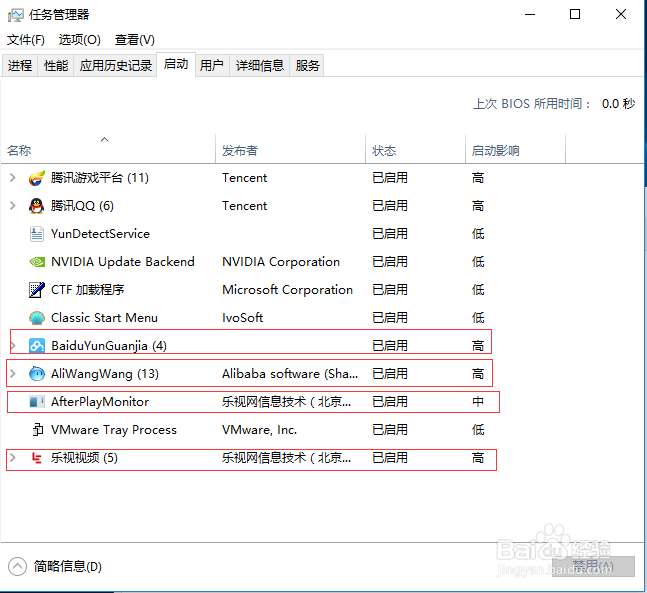Switch to the 详细信息 tab

coord(260,65)
